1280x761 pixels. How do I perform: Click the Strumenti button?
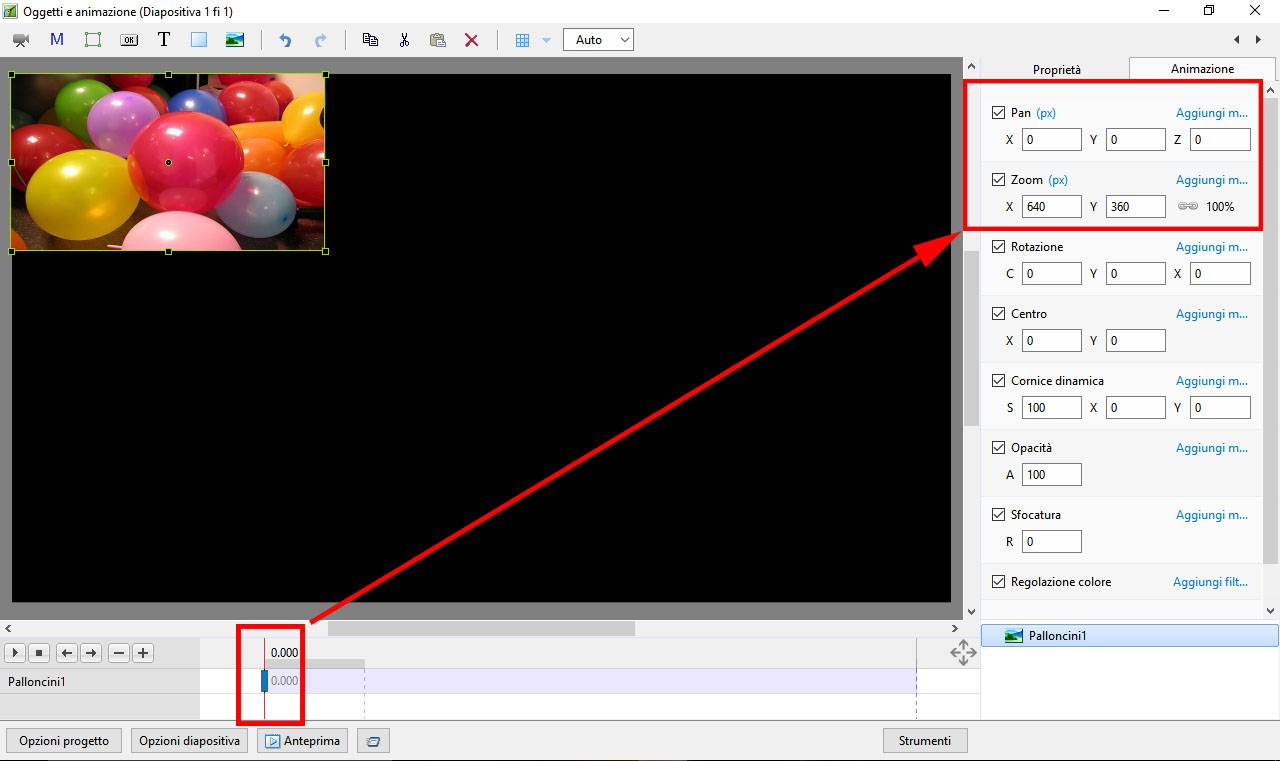[925, 741]
